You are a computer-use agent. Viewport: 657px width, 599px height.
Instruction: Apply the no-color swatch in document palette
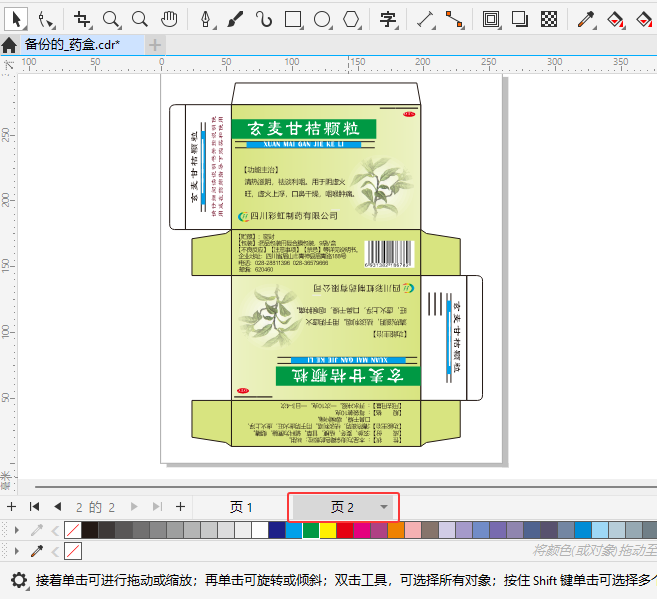73,530
